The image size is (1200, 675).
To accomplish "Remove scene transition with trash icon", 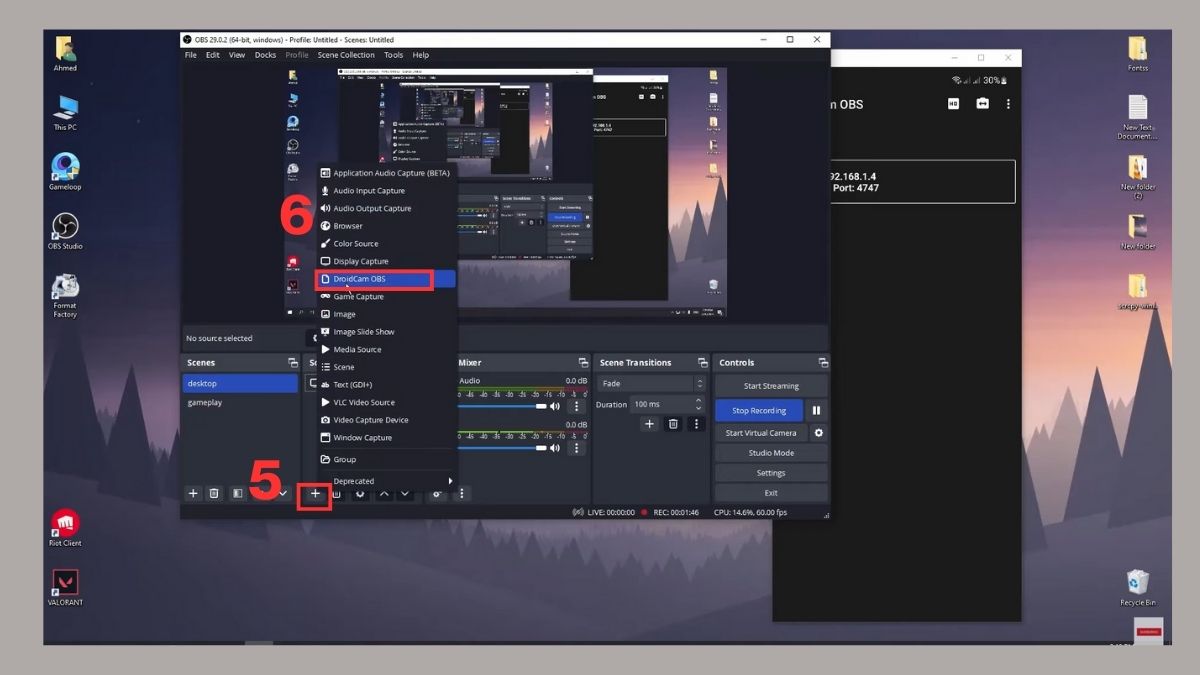I will [x=673, y=424].
